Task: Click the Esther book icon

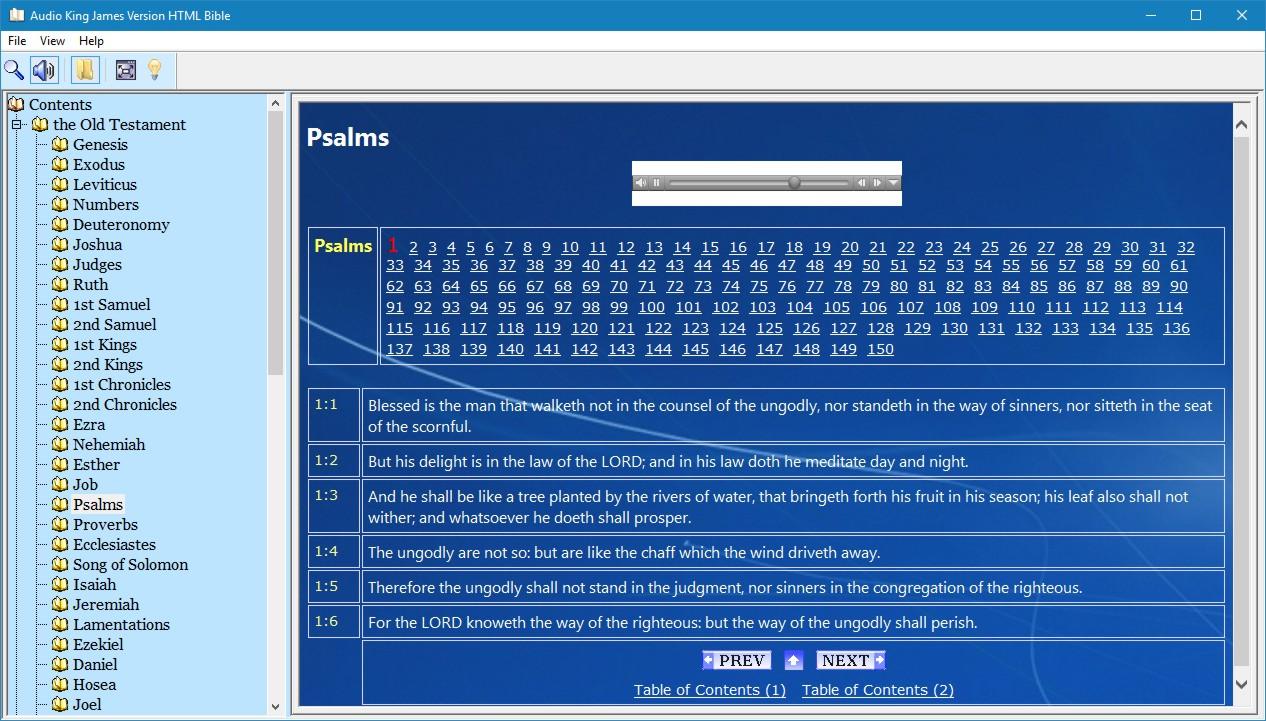Action: pyautogui.click(x=60, y=465)
